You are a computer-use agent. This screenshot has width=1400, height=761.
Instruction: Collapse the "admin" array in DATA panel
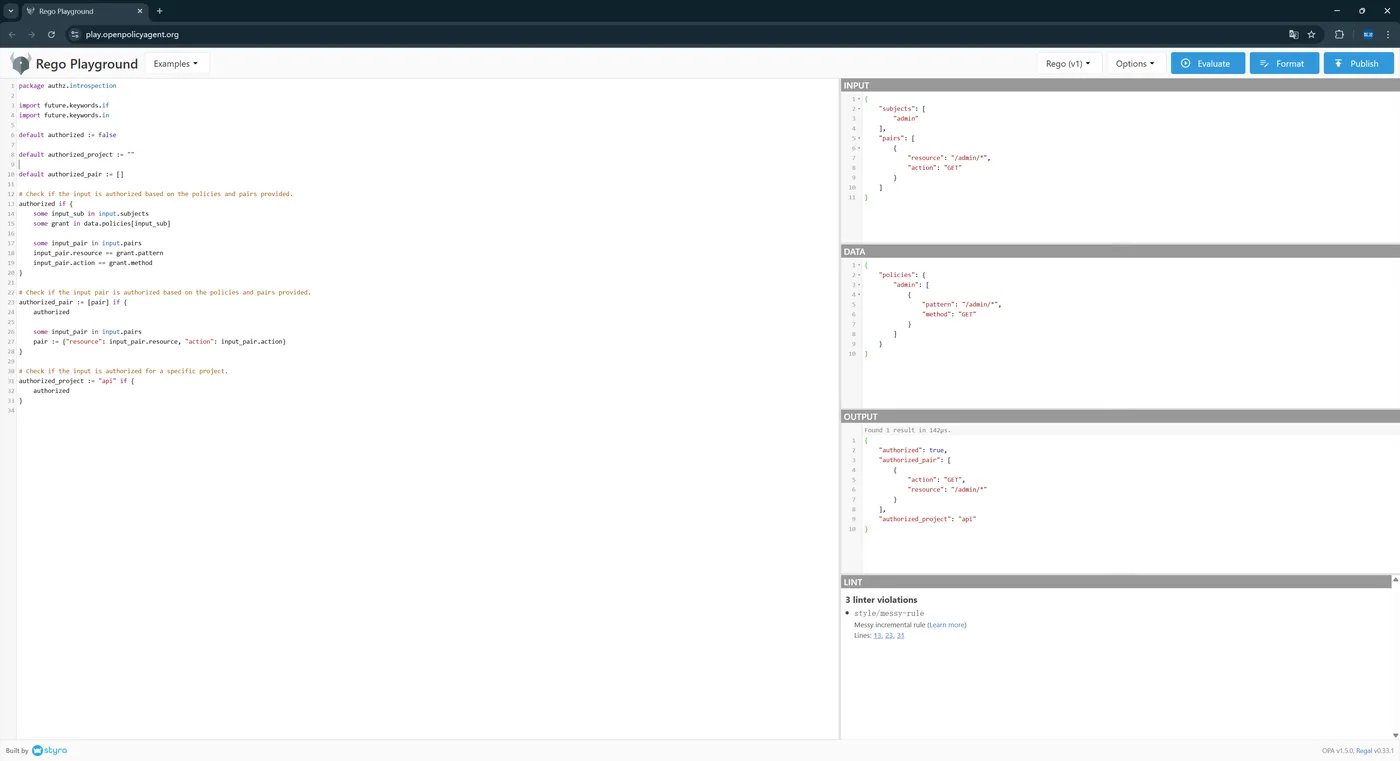[859, 285]
